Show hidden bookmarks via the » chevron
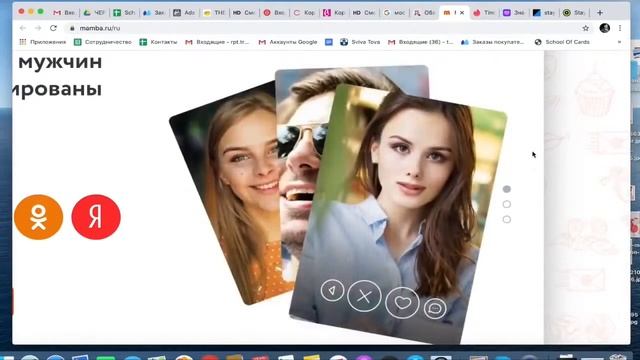The width and height of the screenshot is (640, 360). click(x=619, y=42)
